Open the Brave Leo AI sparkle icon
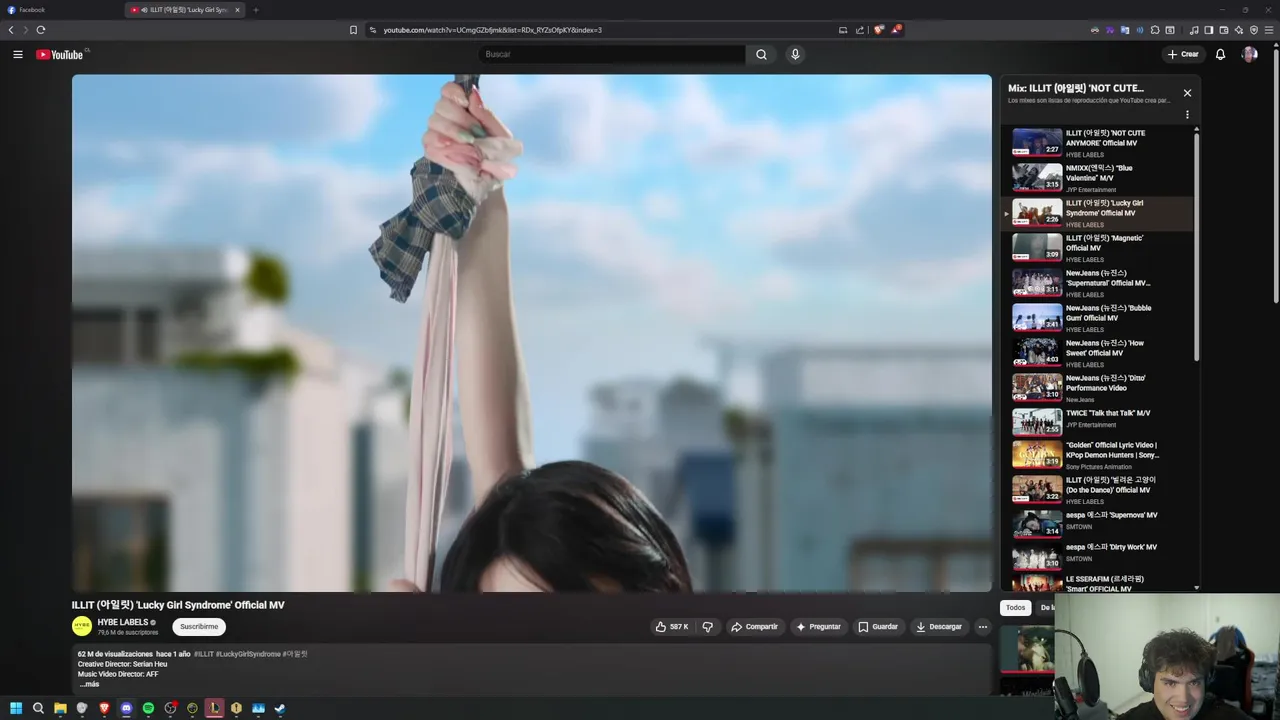This screenshot has width=1280, height=720. tap(1239, 30)
